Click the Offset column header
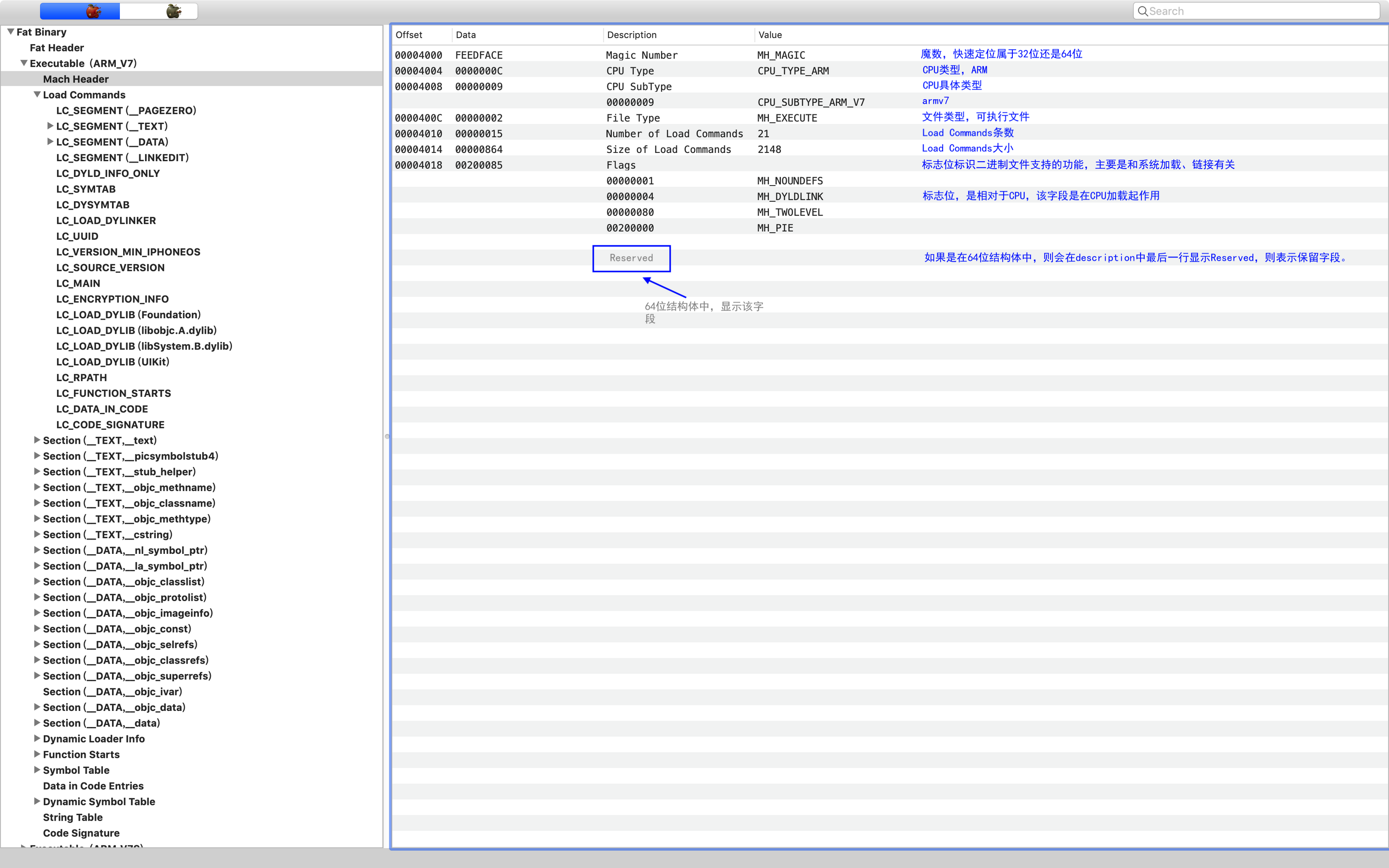Viewport: 1389px width, 868px height. point(409,35)
